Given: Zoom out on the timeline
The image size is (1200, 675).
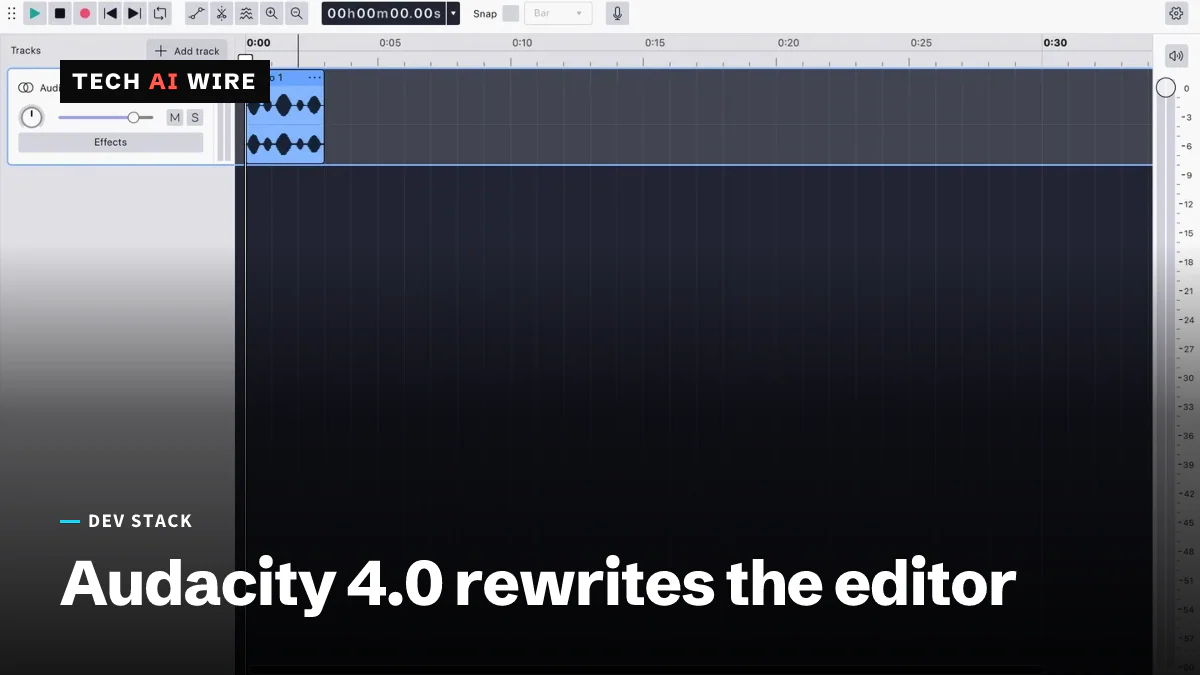Looking at the screenshot, I should pyautogui.click(x=297, y=13).
